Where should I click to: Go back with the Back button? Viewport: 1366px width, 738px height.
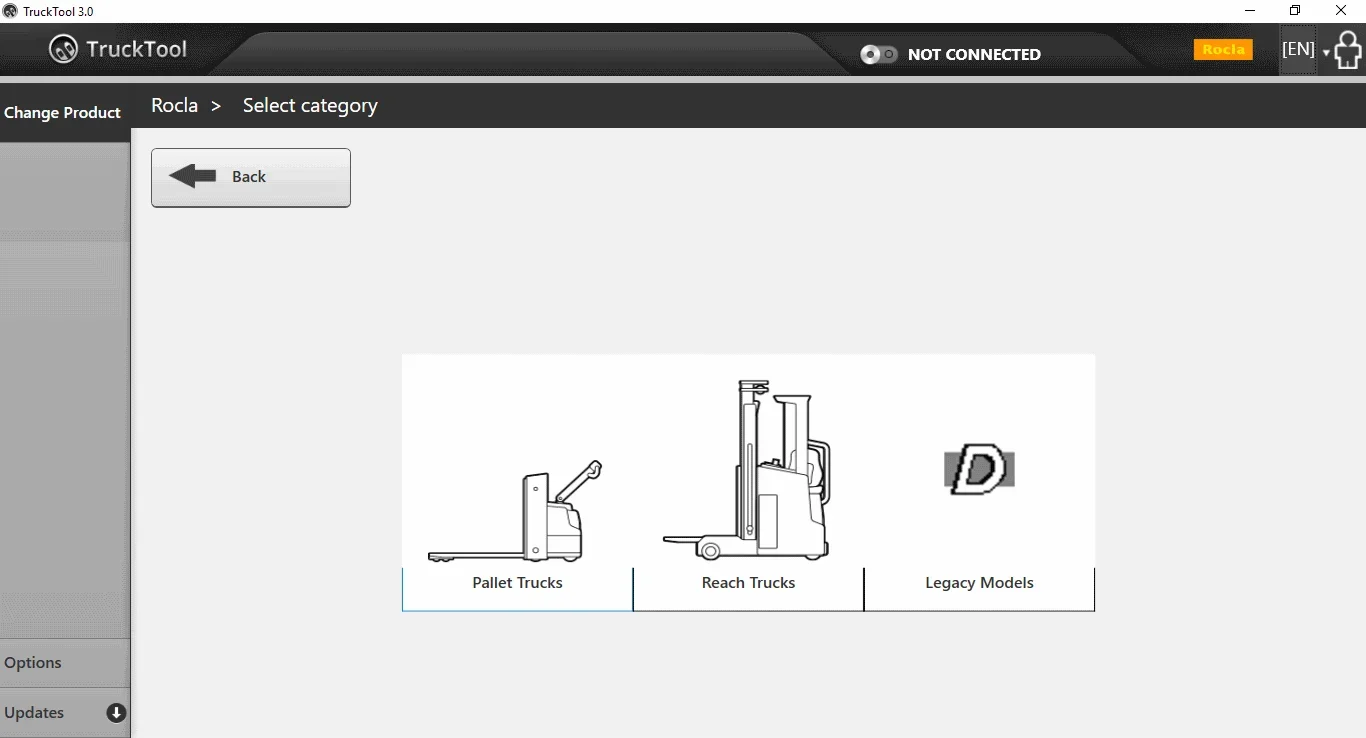(251, 177)
